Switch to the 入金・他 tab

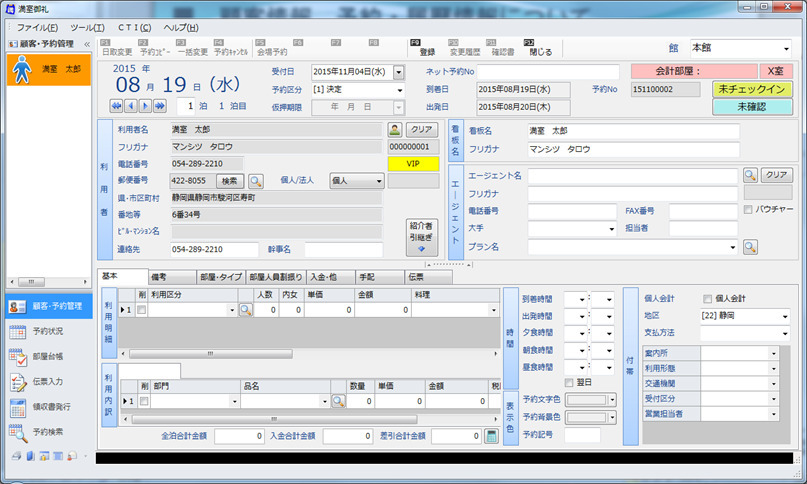[331, 278]
